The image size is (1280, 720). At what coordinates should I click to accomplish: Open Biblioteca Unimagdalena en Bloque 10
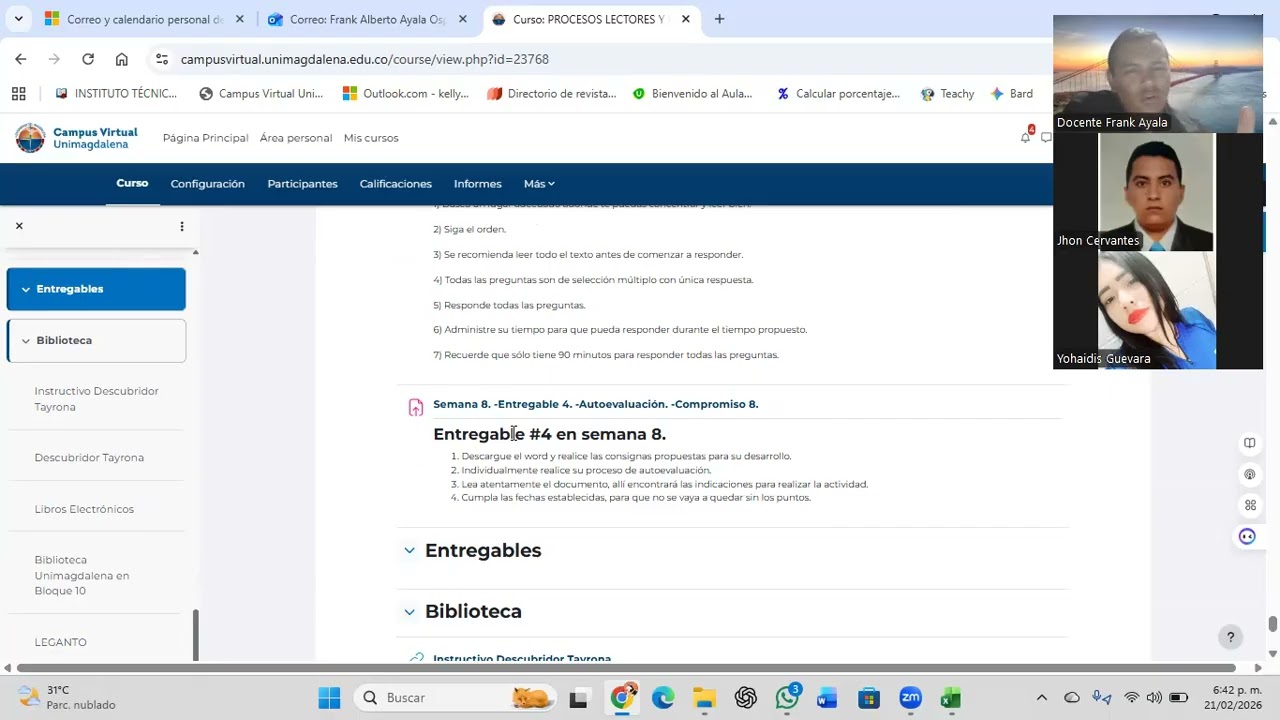tap(82, 575)
